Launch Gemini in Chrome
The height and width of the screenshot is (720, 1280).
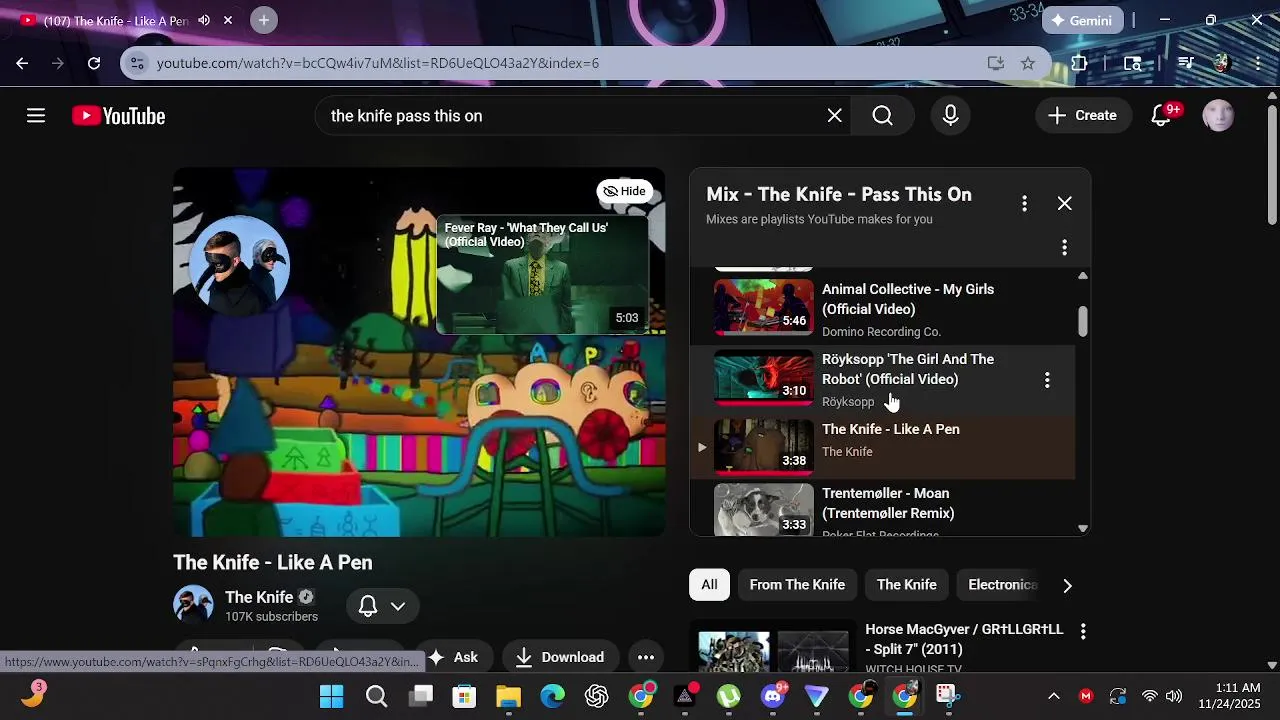point(1083,20)
